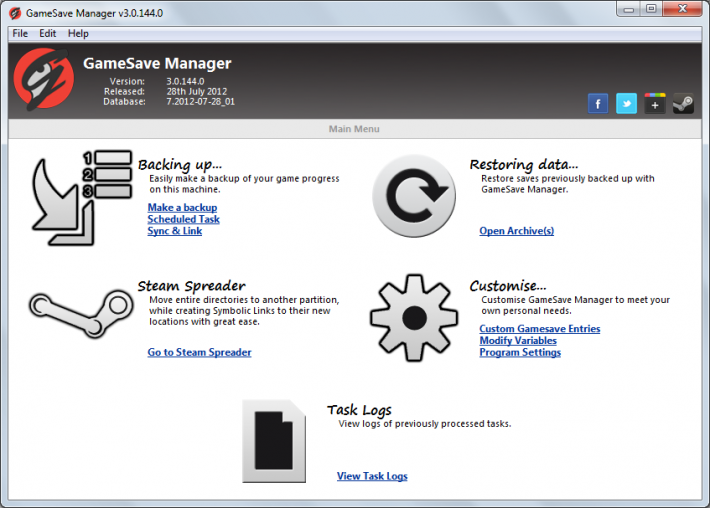Click the Backing up arrow icon
Viewport: 710px width, 508px height.
(x=82, y=198)
